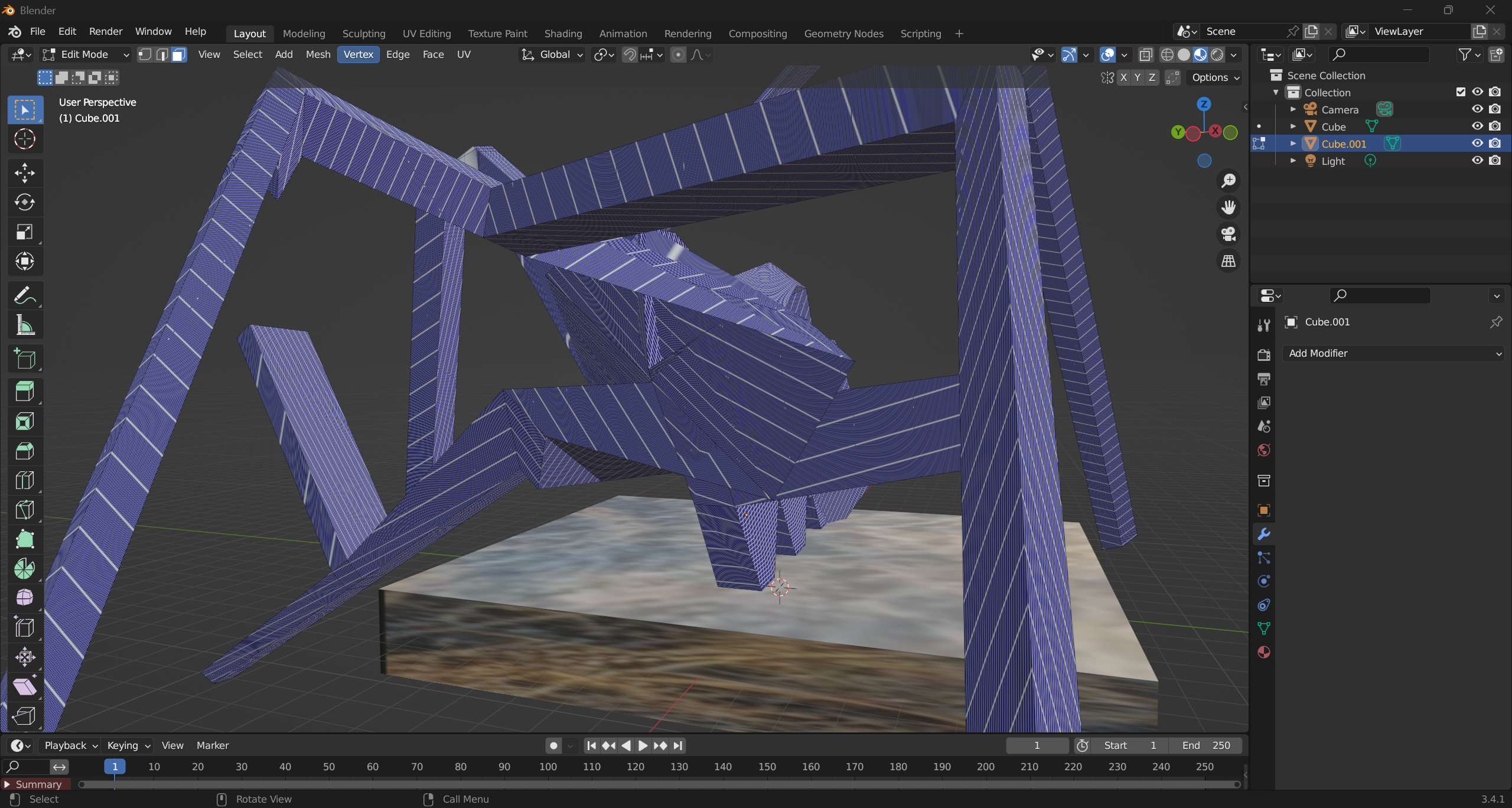The height and width of the screenshot is (808, 1512).
Task: Select the Rotate tool
Action: coord(24,203)
